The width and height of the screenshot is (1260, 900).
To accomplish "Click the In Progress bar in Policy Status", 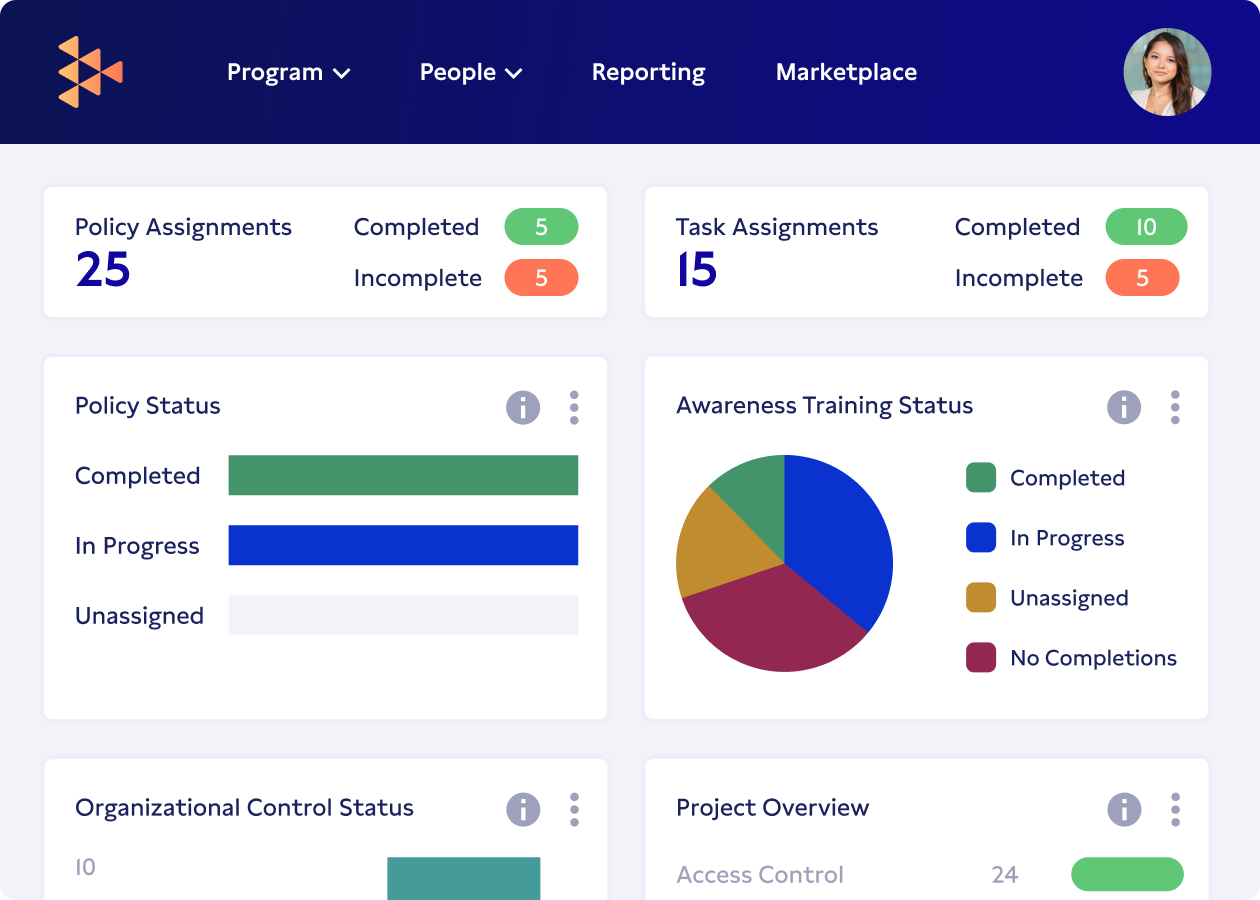I will (x=403, y=545).
